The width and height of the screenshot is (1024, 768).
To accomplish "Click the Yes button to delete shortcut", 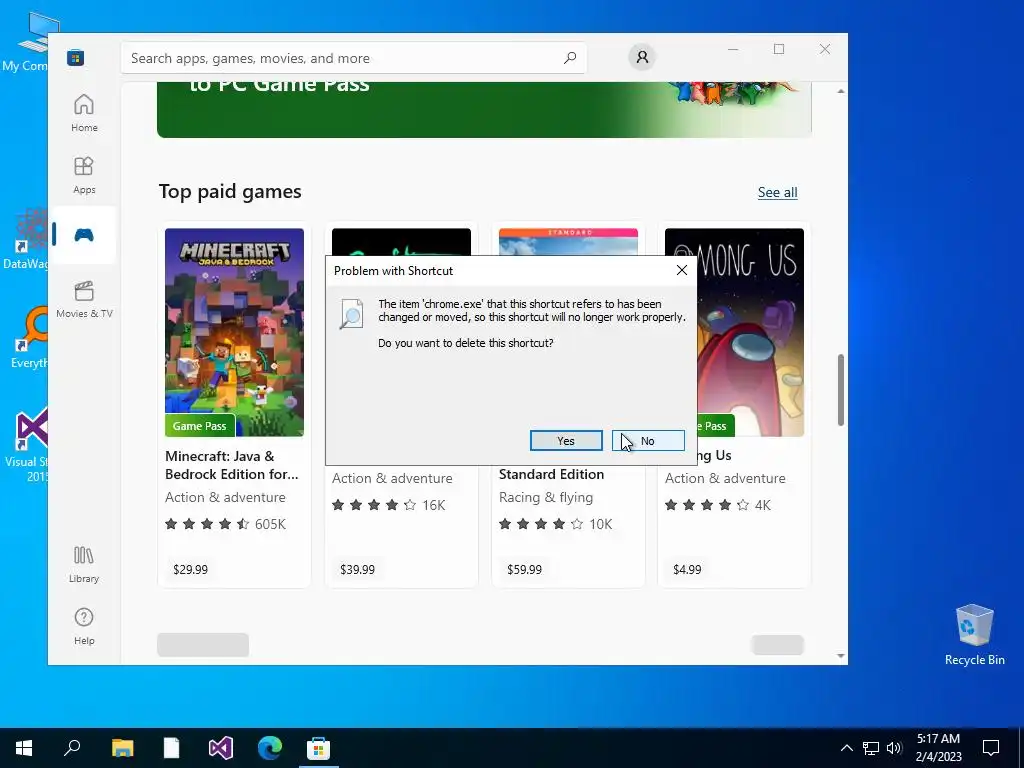I will pos(566,441).
